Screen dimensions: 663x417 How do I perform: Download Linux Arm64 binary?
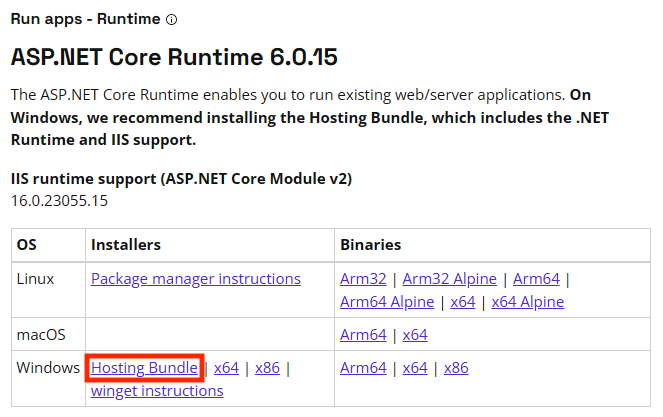coord(536,279)
